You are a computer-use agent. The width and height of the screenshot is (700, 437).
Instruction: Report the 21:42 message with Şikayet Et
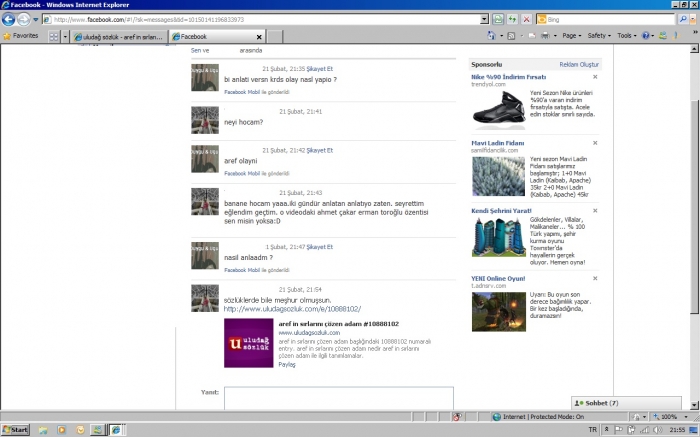point(320,150)
